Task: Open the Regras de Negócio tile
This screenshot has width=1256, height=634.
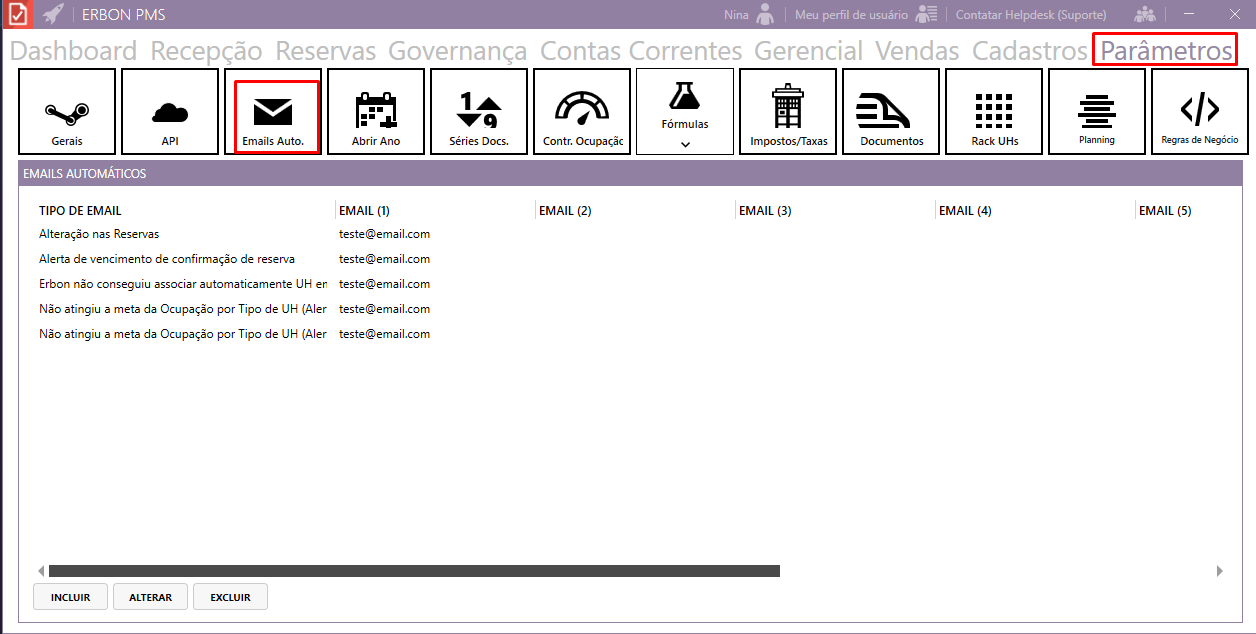Action: click(x=1200, y=111)
